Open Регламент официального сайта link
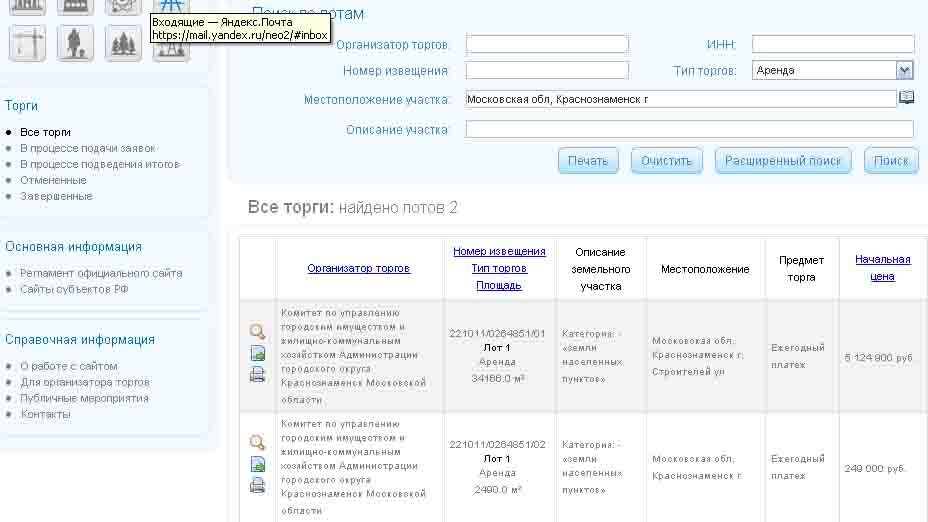Image resolution: width=928 pixels, height=522 pixels. pyautogui.click(x=101, y=273)
